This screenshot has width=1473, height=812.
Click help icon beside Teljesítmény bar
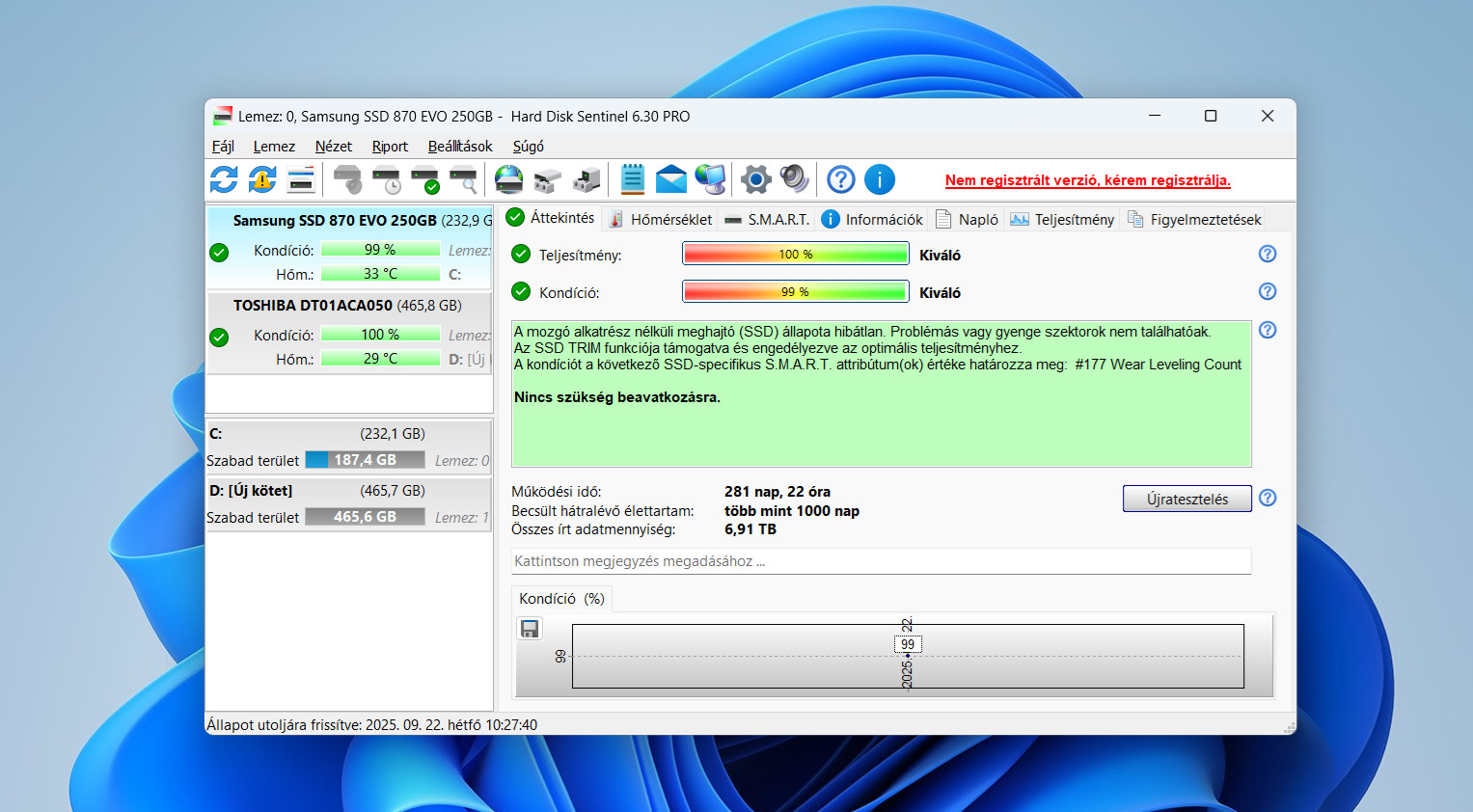pyautogui.click(x=1268, y=254)
